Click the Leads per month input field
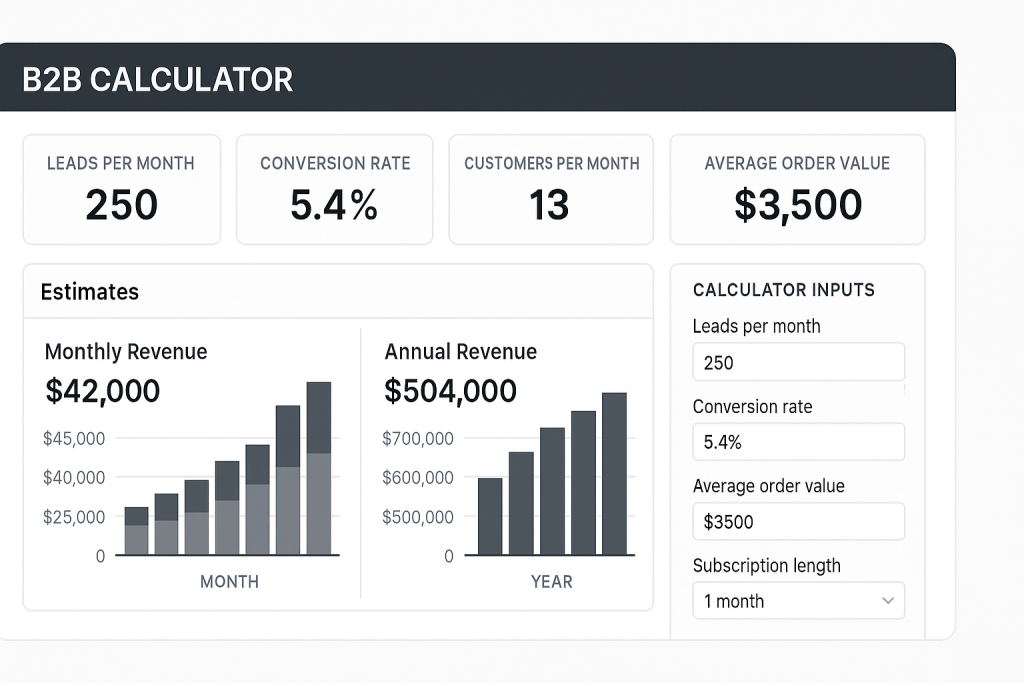 (798, 362)
